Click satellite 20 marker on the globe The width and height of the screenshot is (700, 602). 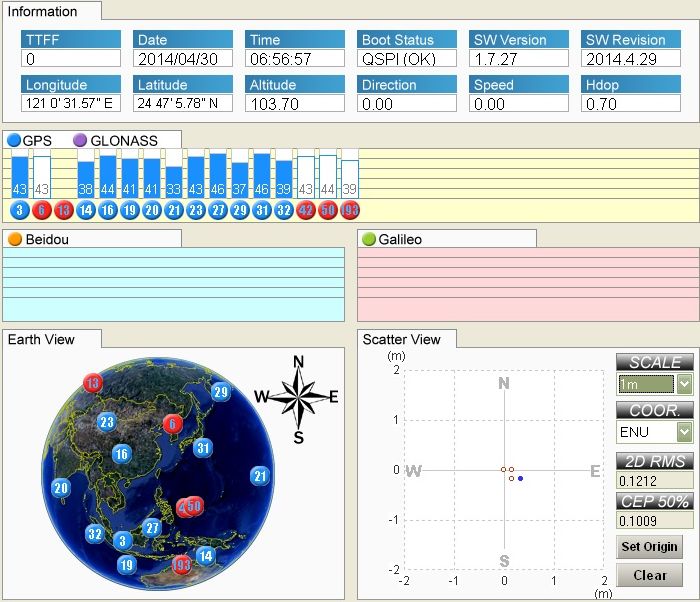tap(61, 489)
